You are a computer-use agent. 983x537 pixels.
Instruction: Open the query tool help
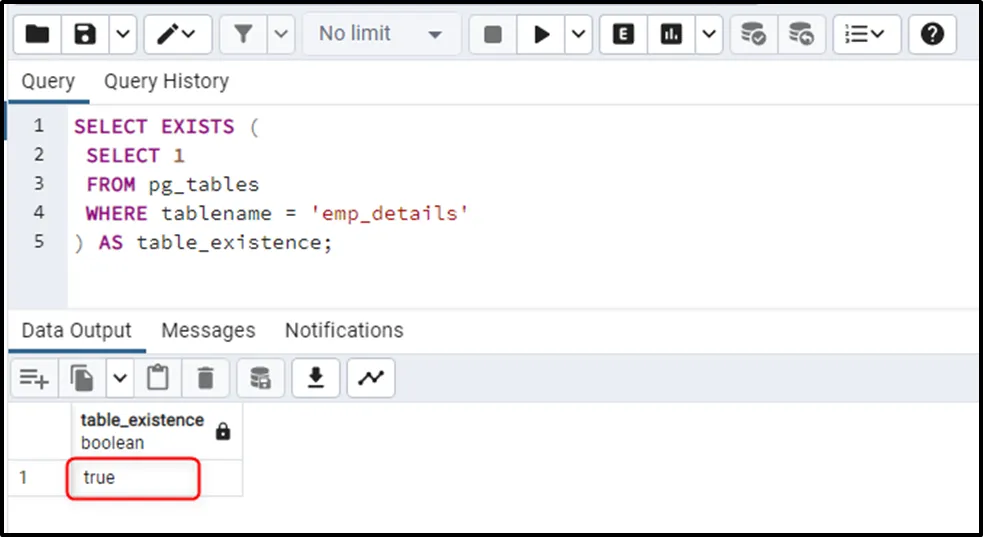(x=932, y=34)
